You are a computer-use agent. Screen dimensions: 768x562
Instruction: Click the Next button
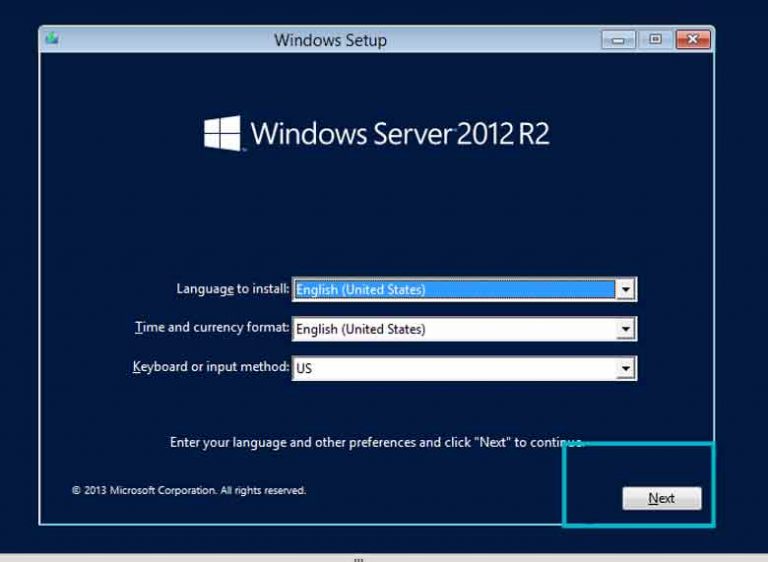pos(662,498)
